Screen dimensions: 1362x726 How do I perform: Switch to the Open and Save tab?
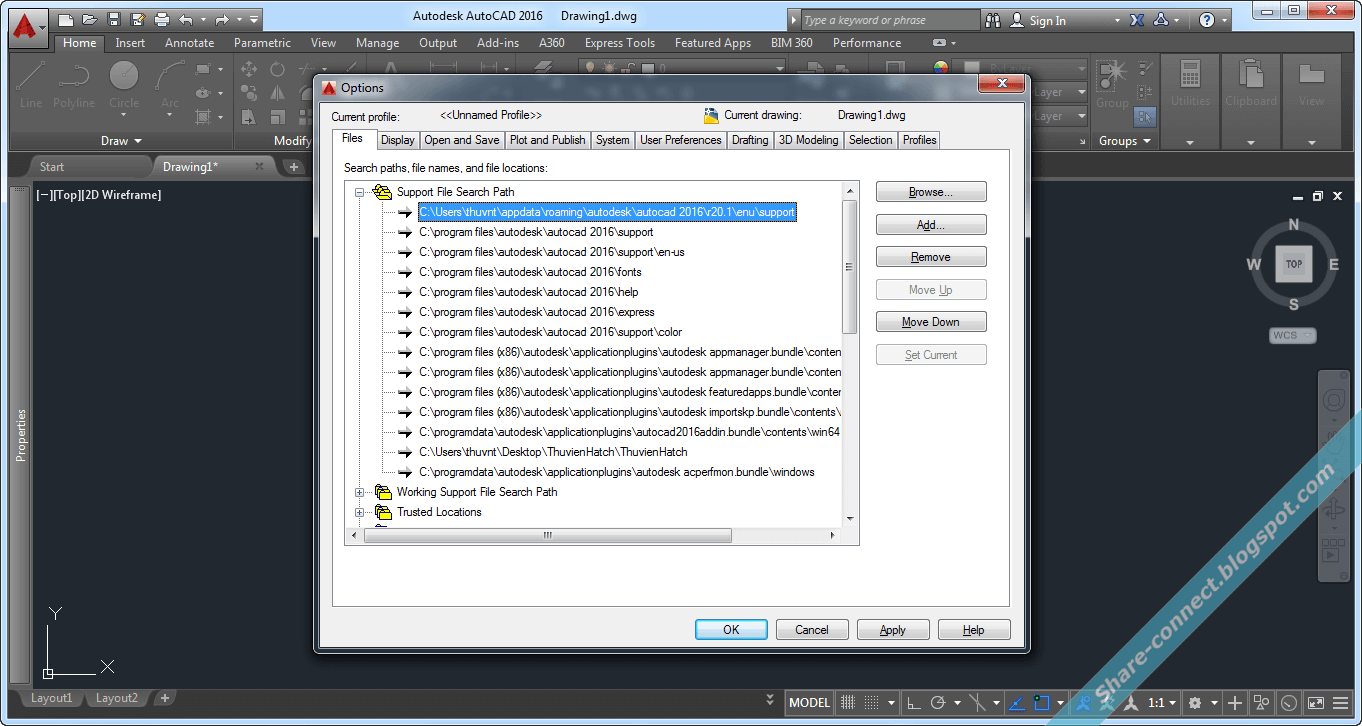[462, 140]
